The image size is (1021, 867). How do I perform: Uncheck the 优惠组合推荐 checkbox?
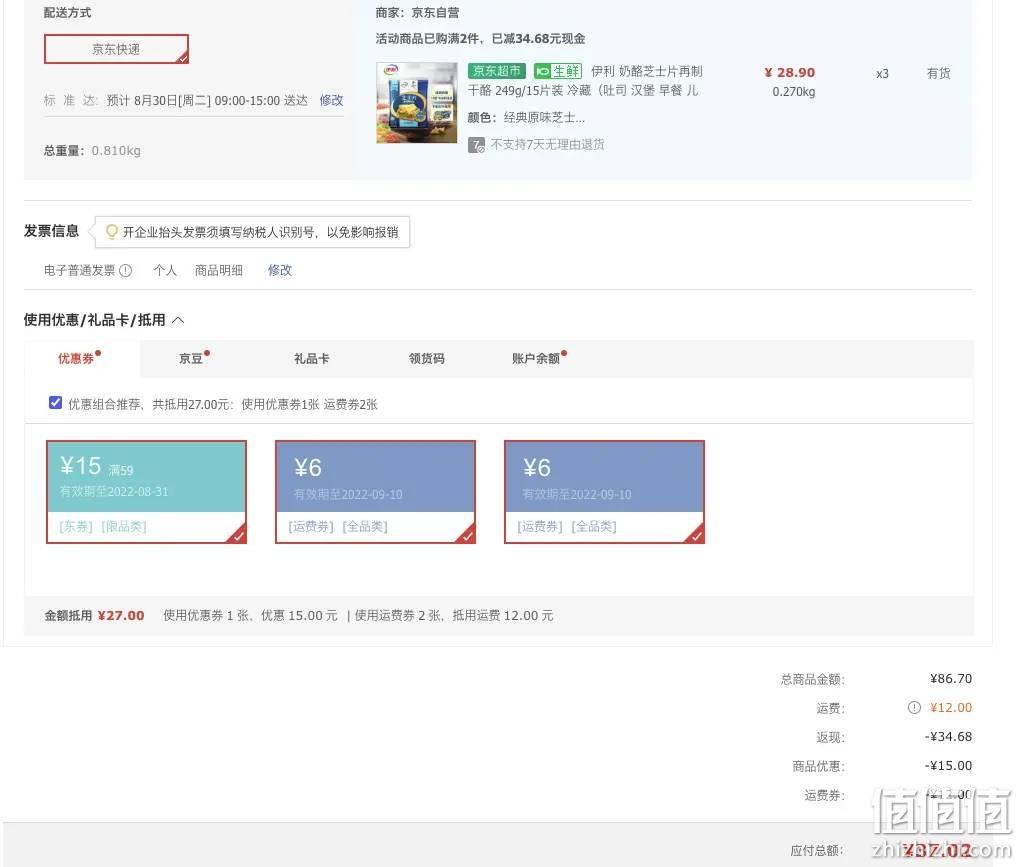click(x=55, y=403)
